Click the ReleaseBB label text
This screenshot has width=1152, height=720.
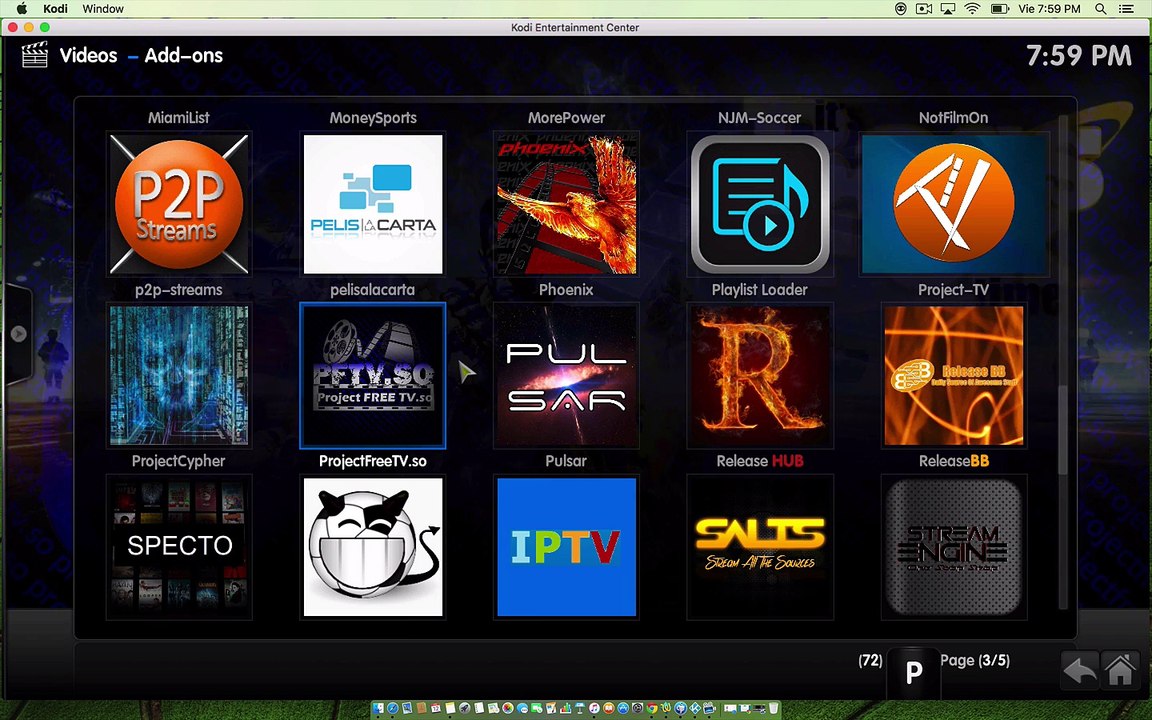954,461
